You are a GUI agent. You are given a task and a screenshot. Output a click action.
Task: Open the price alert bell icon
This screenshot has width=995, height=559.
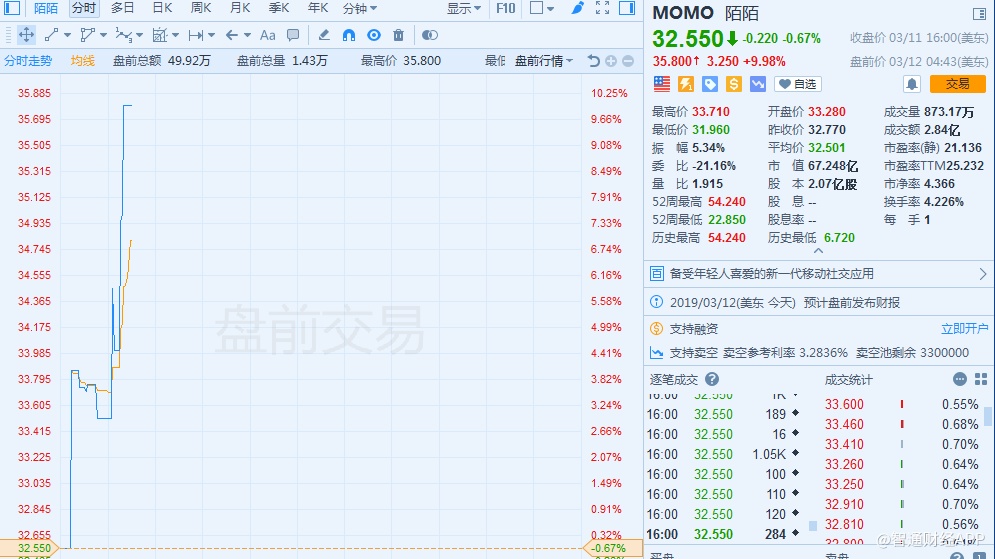point(911,84)
